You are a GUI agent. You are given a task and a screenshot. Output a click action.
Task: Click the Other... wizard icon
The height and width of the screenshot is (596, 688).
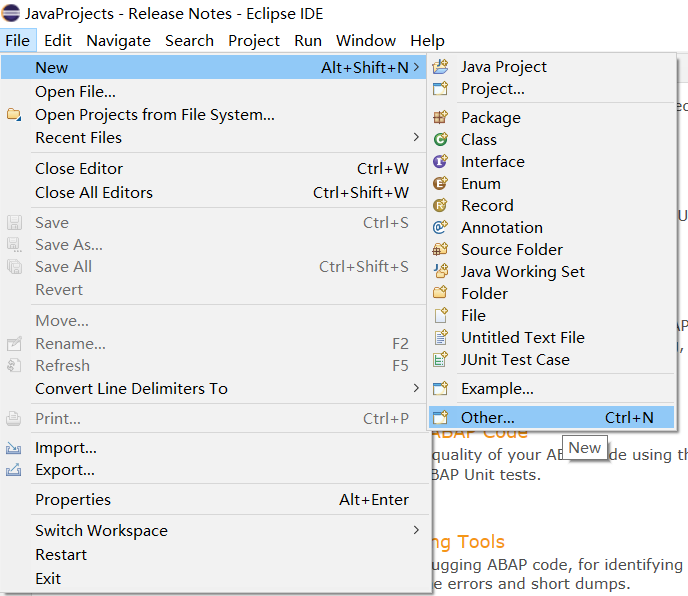(x=441, y=417)
